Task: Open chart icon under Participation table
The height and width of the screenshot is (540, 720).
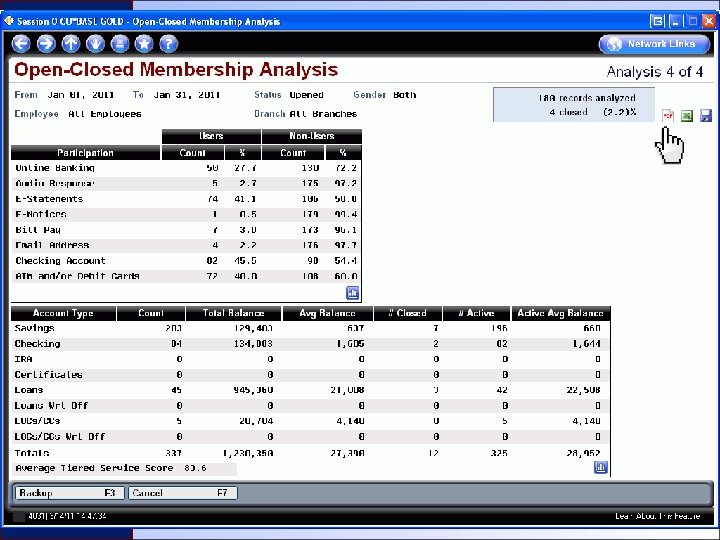Action: click(x=352, y=293)
